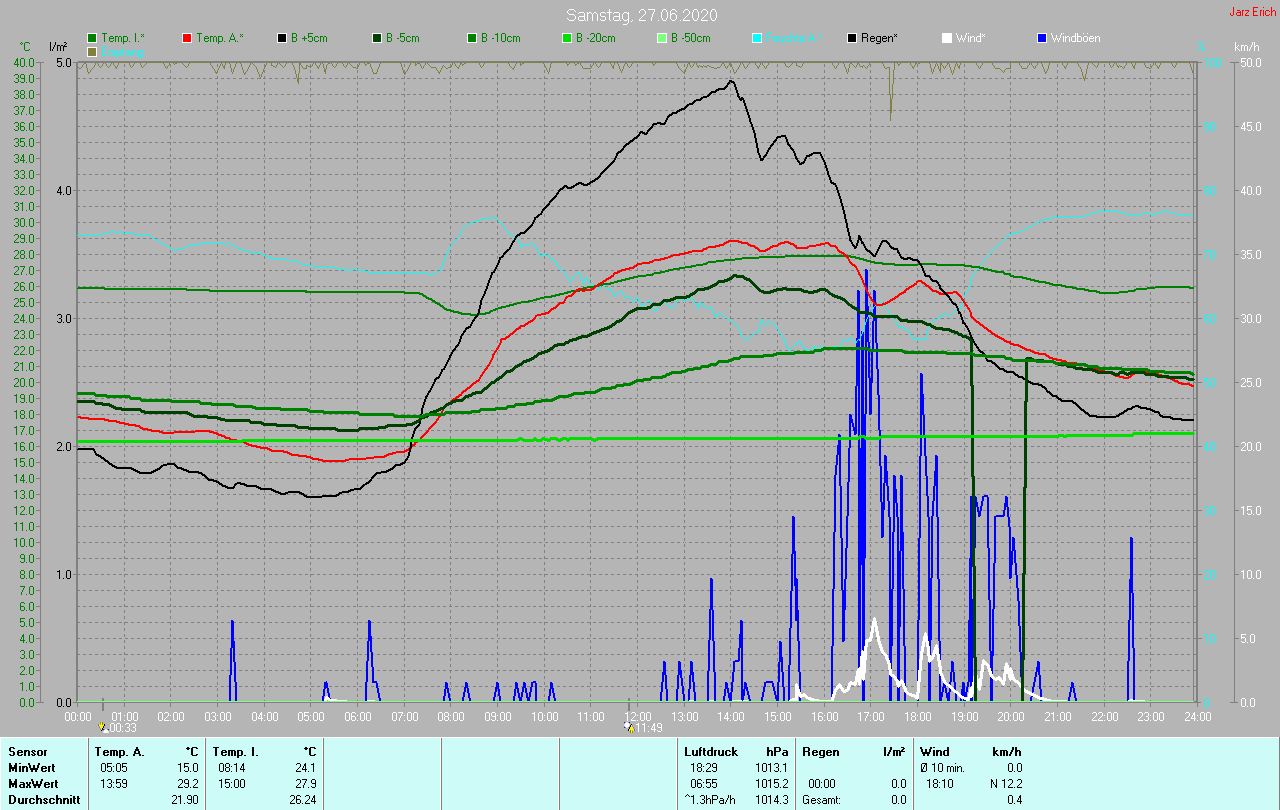This screenshot has width=1280, height=810.
Task: Click the green Temp. I. legend square
Action: coord(93,38)
